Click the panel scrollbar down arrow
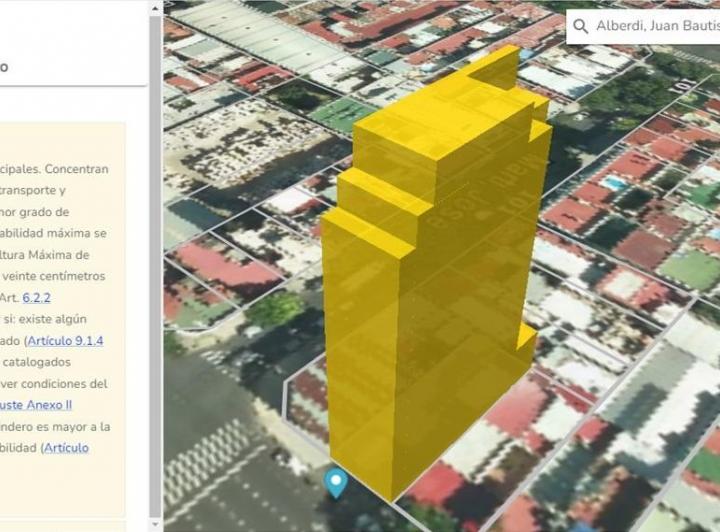This screenshot has height=532, width=720. click(x=155, y=524)
